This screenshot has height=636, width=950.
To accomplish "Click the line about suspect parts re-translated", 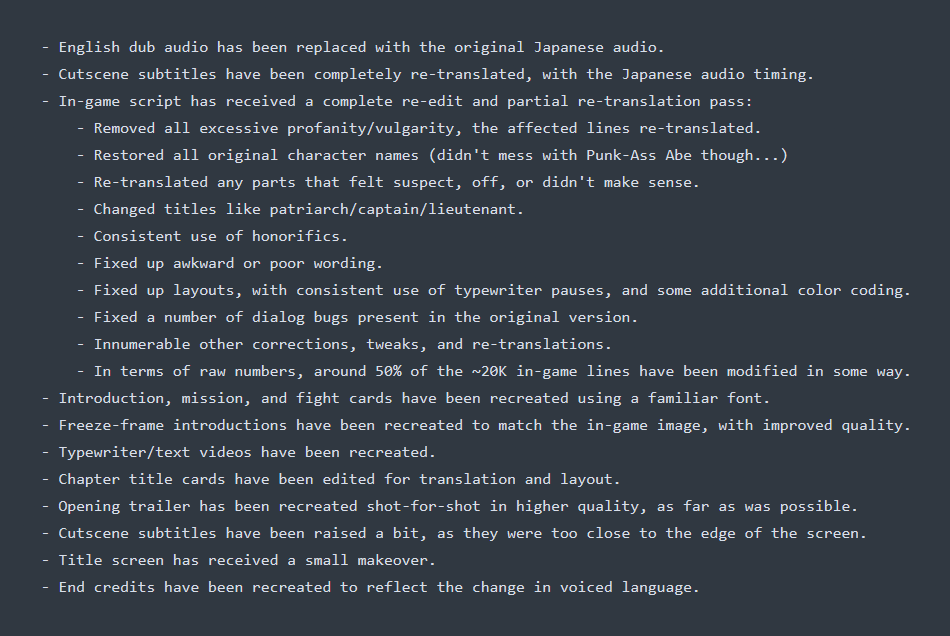I will point(396,182).
